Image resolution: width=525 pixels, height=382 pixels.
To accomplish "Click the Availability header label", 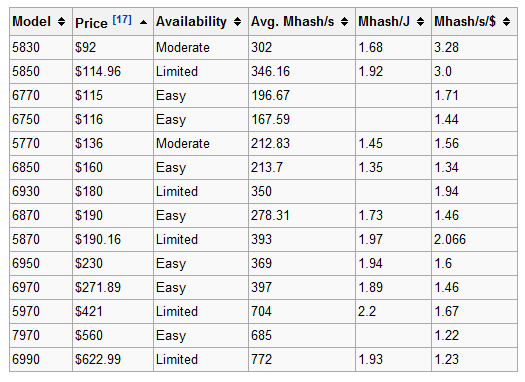I will point(192,22).
